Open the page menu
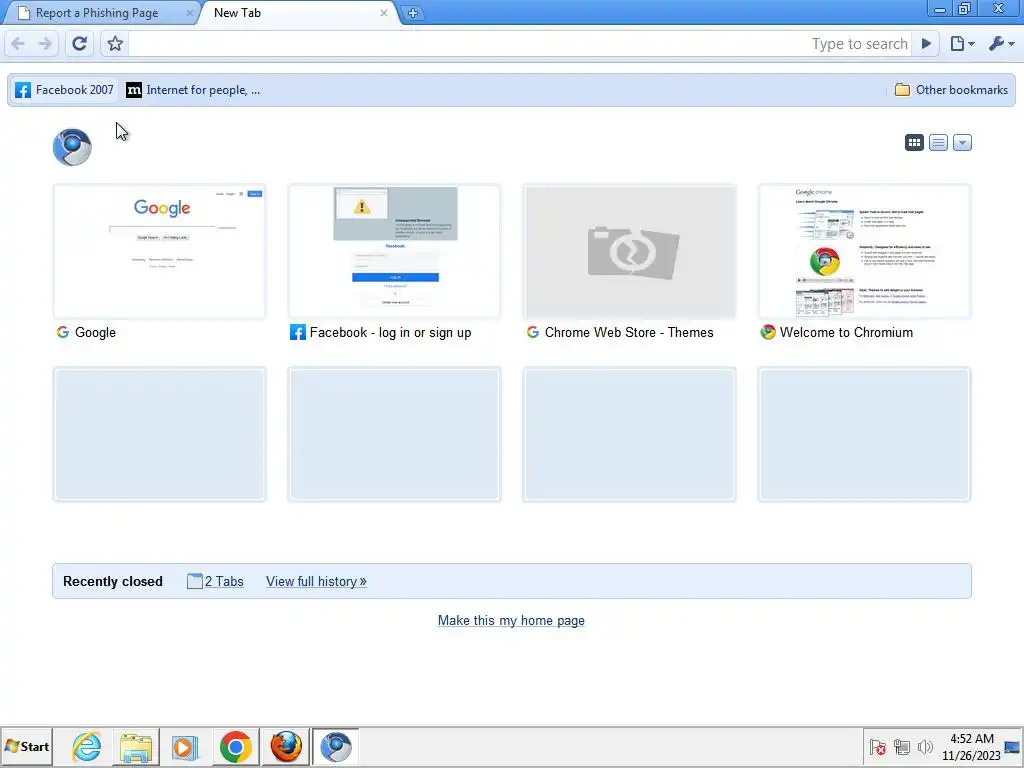Viewport: 1024px width, 768px height. click(x=962, y=44)
